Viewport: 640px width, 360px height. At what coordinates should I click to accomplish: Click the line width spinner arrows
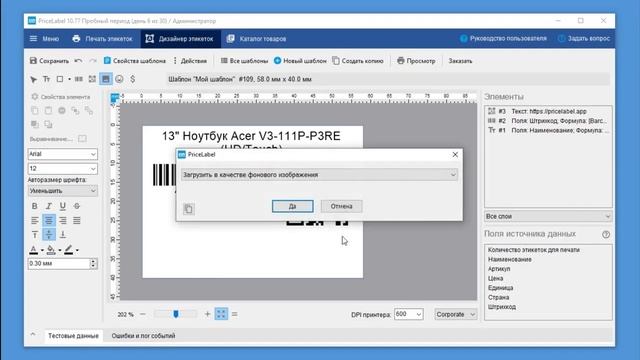tap(93, 264)
